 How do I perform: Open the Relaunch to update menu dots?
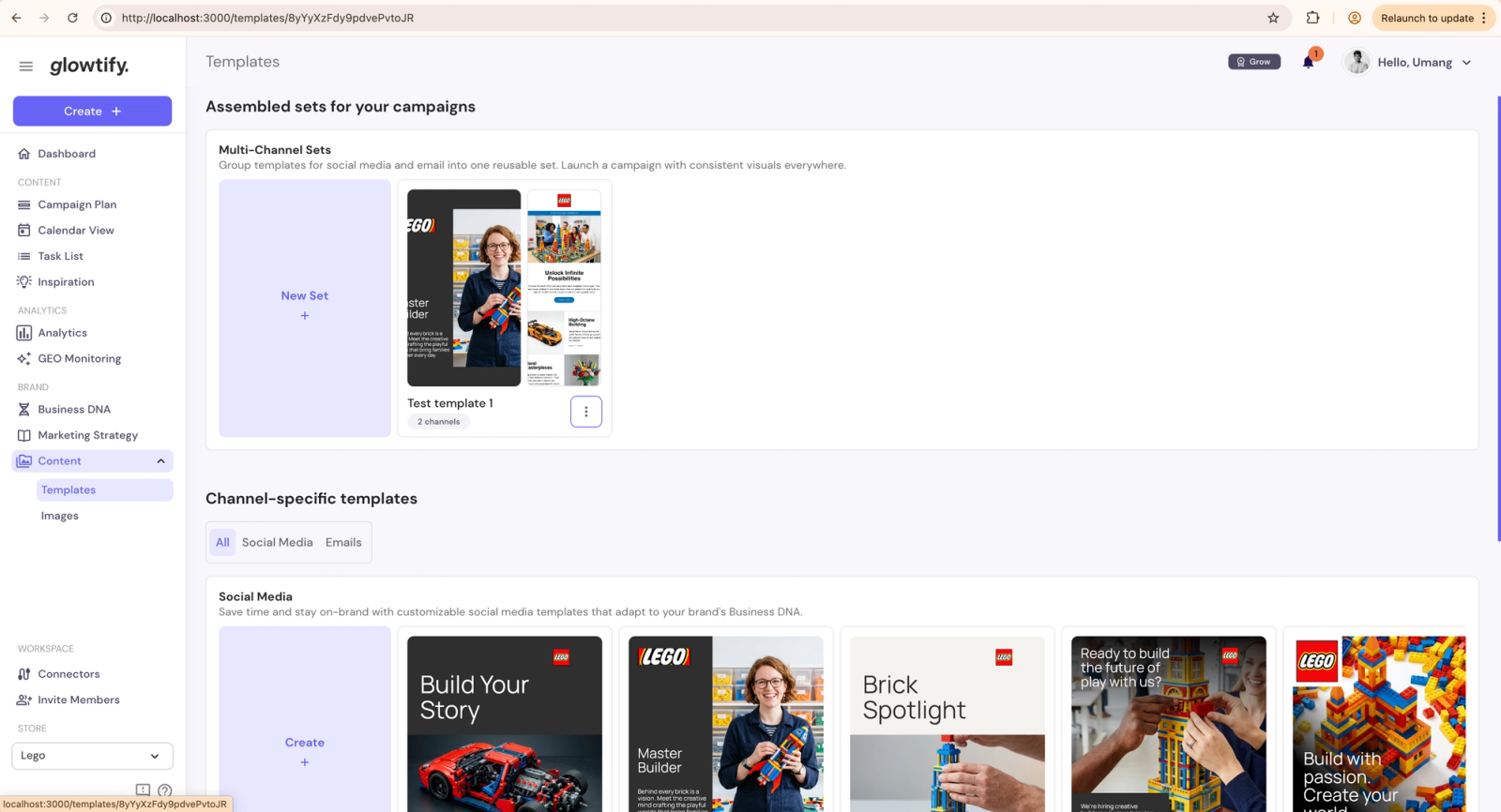1484,18
